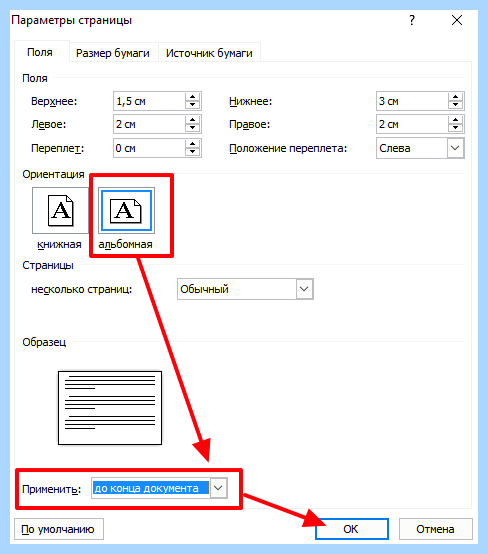Click the question mark help icon
This screenshot has height=554, width=488.
click(412, 20)
